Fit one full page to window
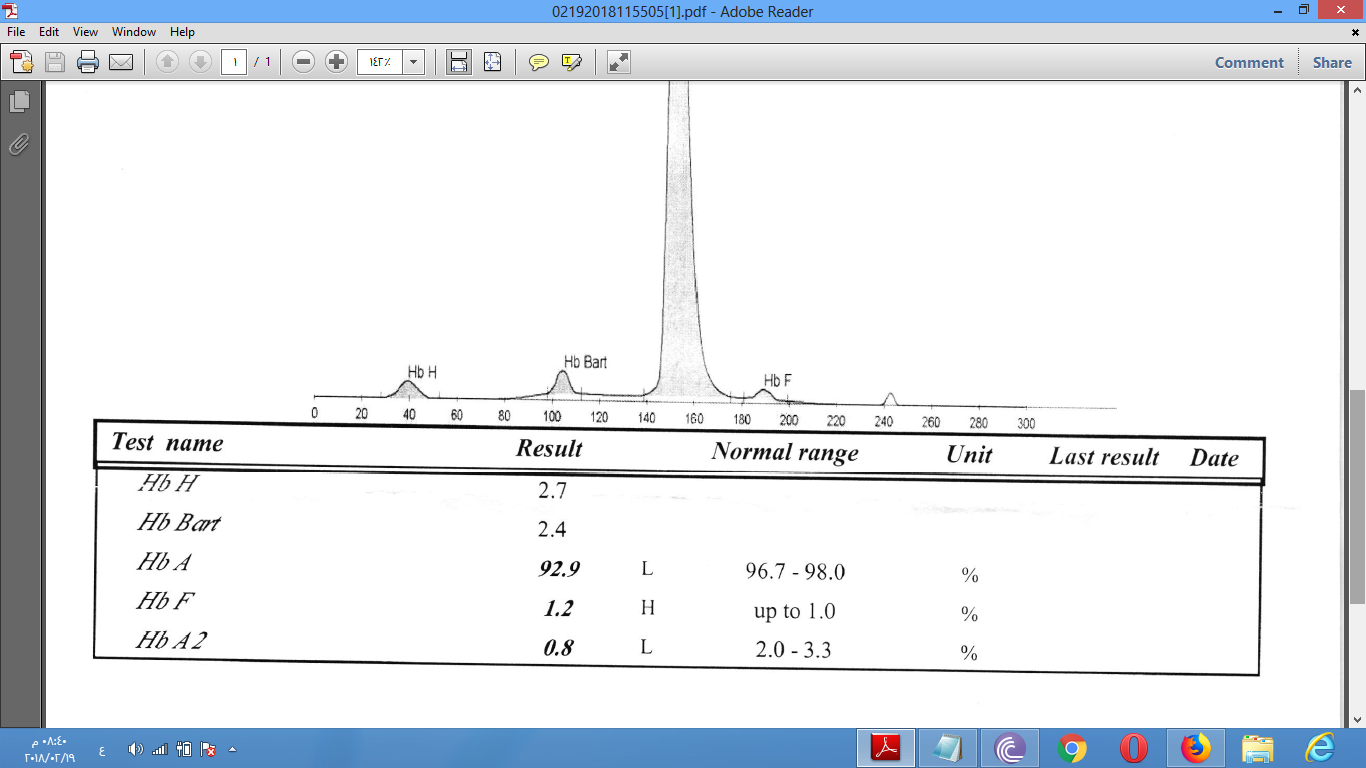This screenshot has width=1366, height=768. [x=492, y=62]
